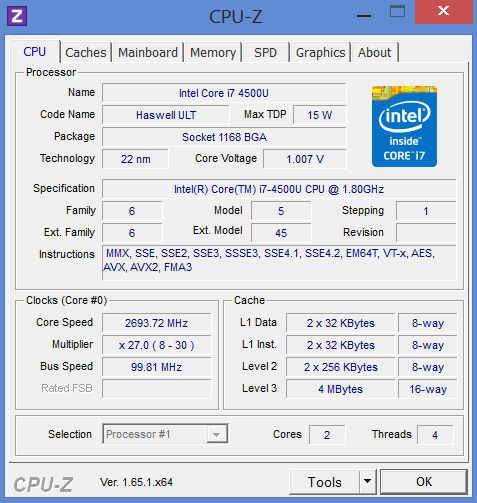Click the Tools button
This screenshot has width=477, height=503.
point(324,482)
